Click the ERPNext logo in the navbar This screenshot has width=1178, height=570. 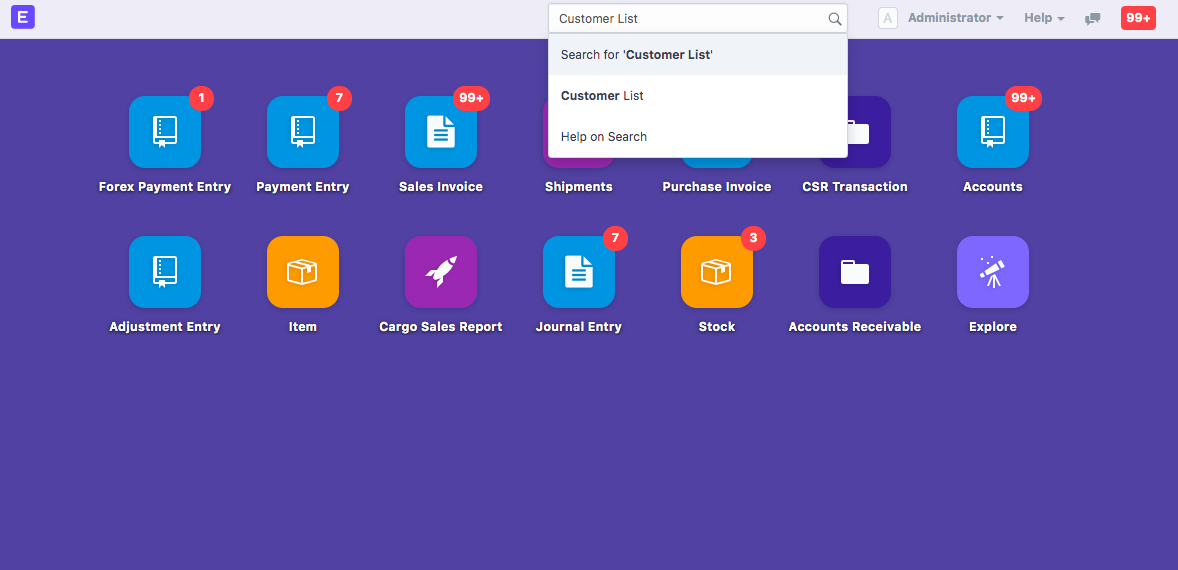pyautogui.click(x=23, y=17)
